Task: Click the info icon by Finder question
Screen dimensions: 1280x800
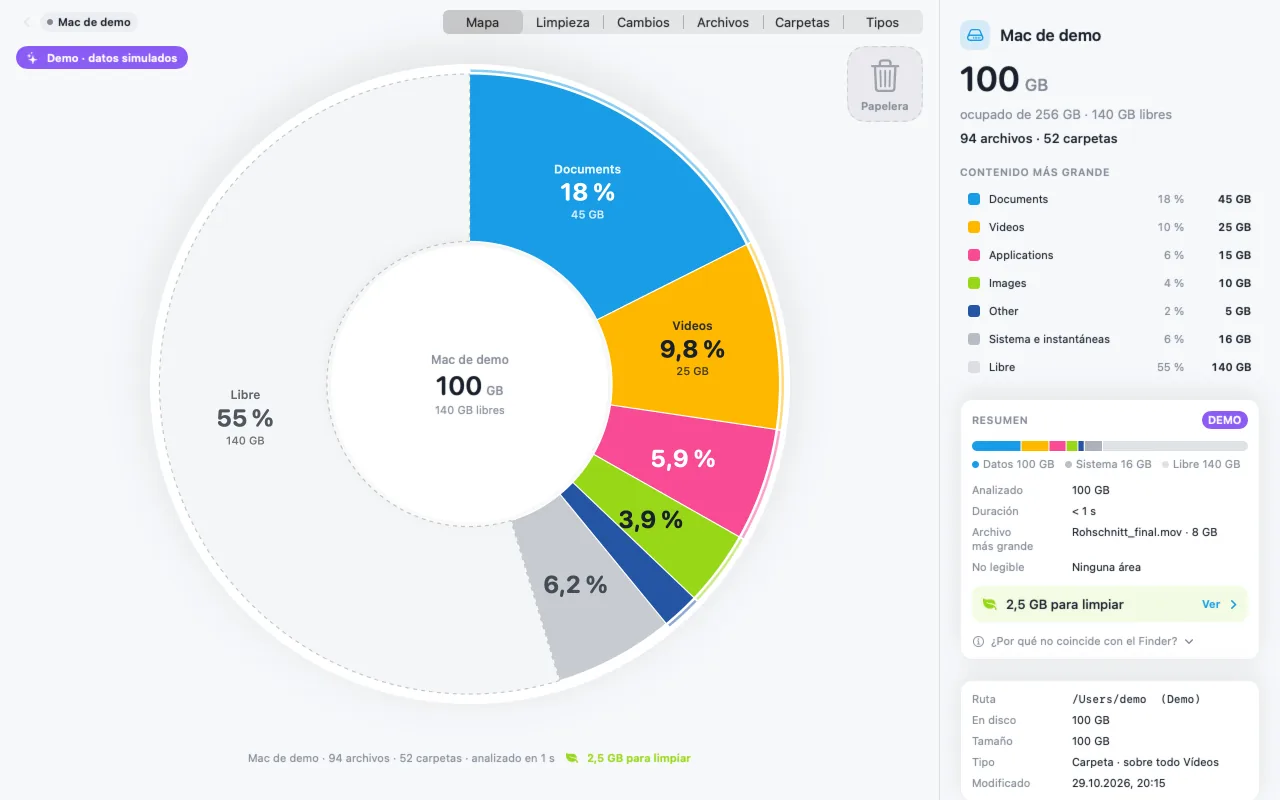Action: click(x=978, y=641)
